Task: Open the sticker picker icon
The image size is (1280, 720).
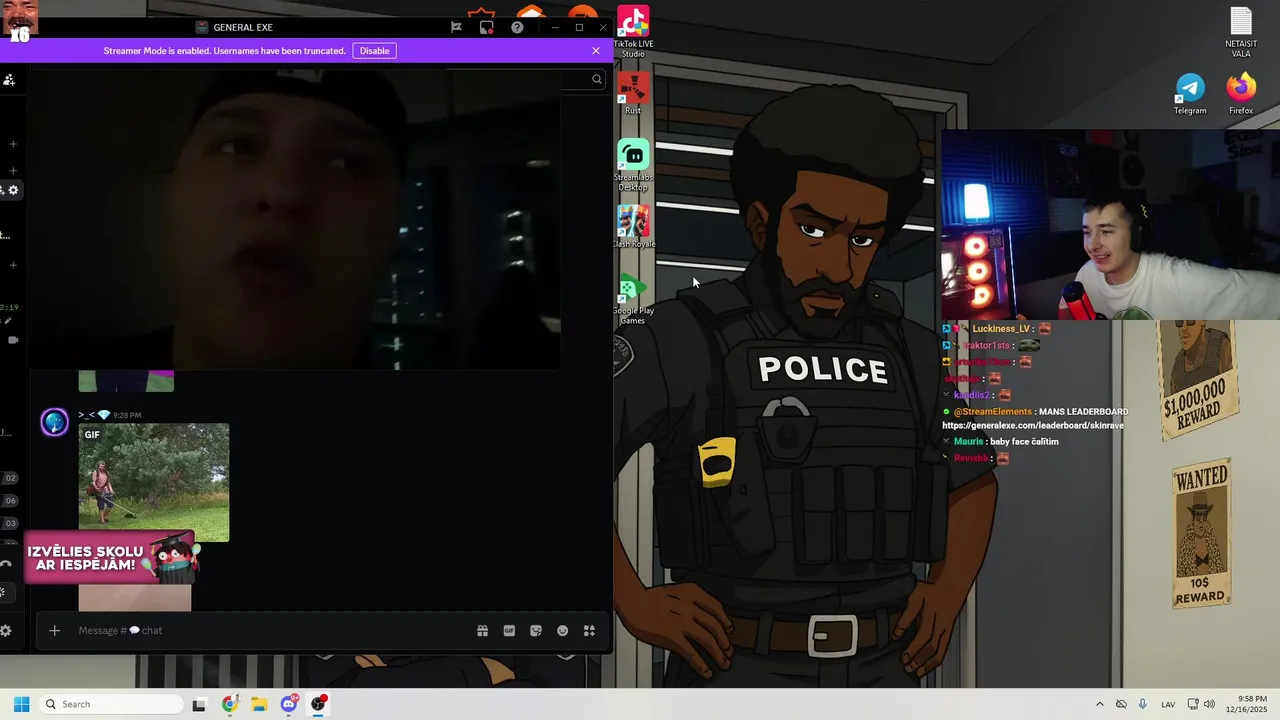Action: [x=536, y=630]
